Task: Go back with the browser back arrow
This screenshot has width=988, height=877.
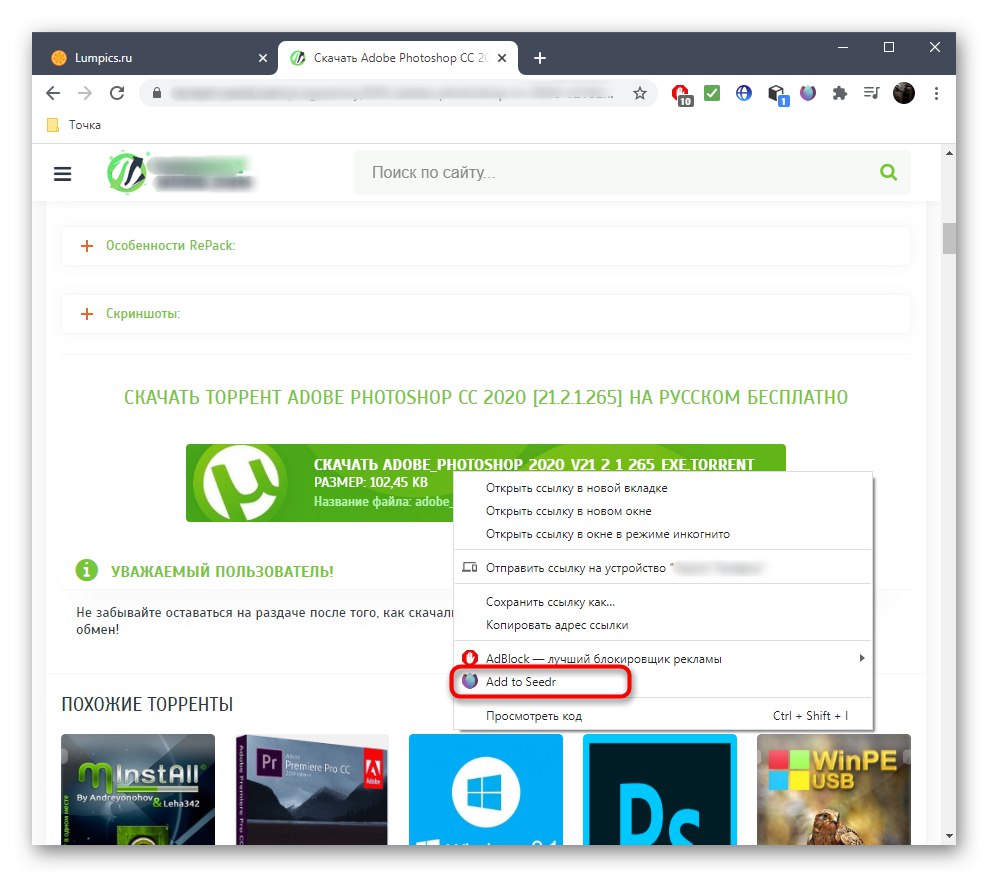Action: click(53, 93)
